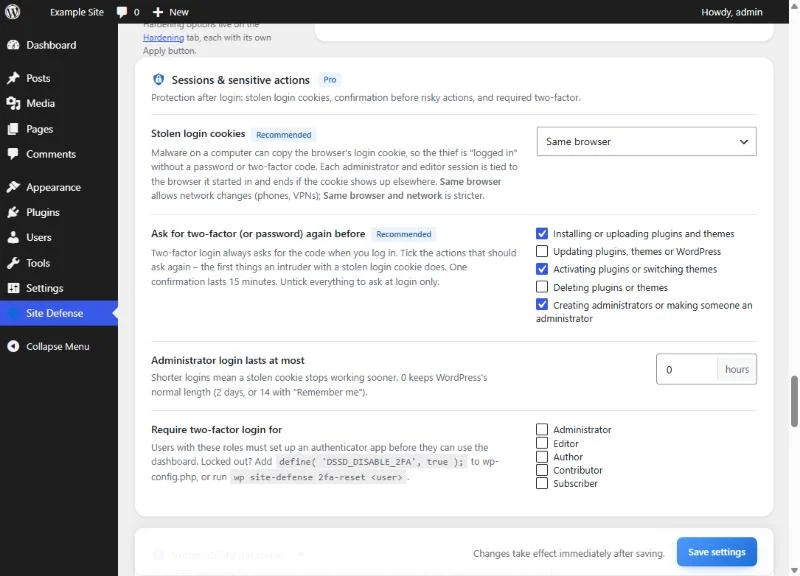The height and width of the screenshot is (576, 800).
Task: Click the Media icon in sidebar
Action: (13, 103)
